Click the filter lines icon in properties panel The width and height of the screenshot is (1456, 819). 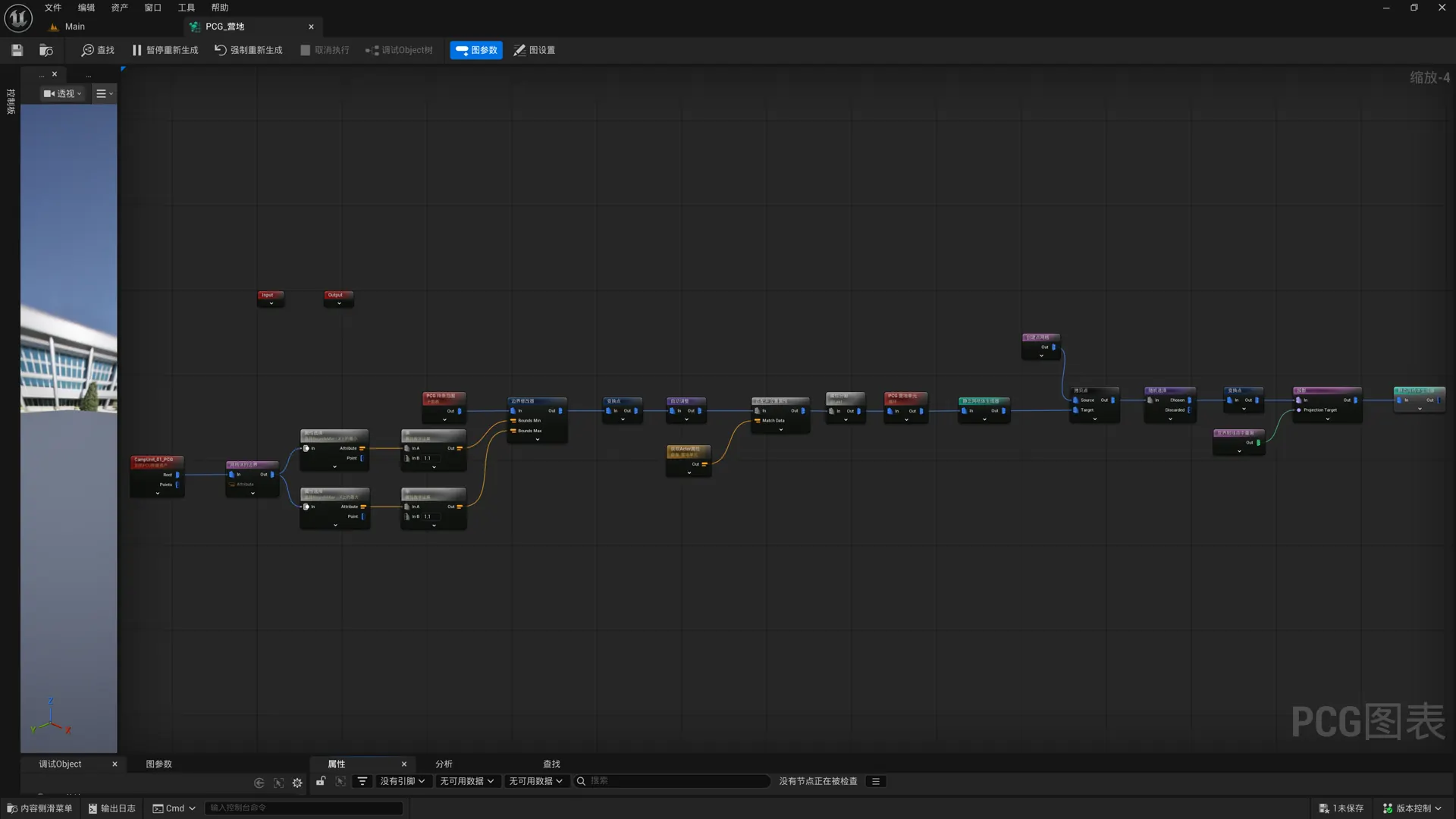[362, 781]
